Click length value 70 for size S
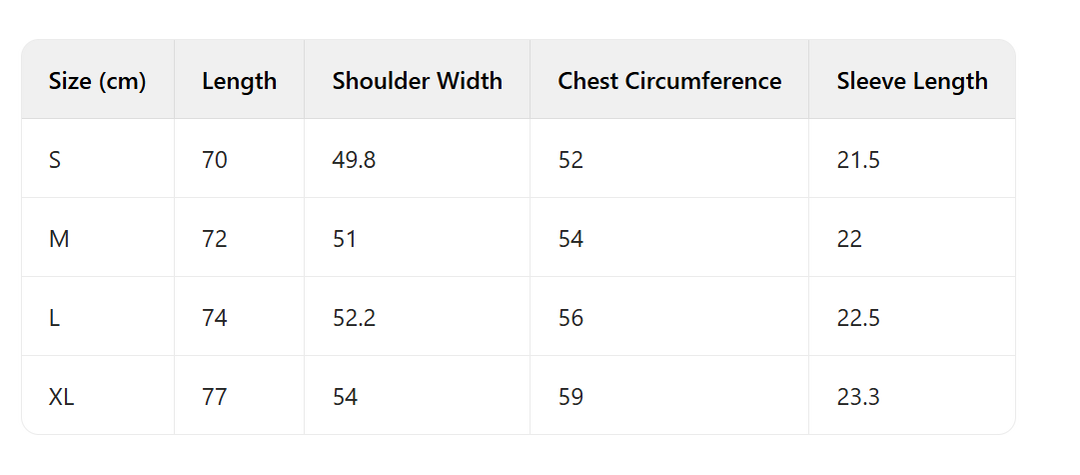This screenshot has width=1080, height=475. pos(214,160)
